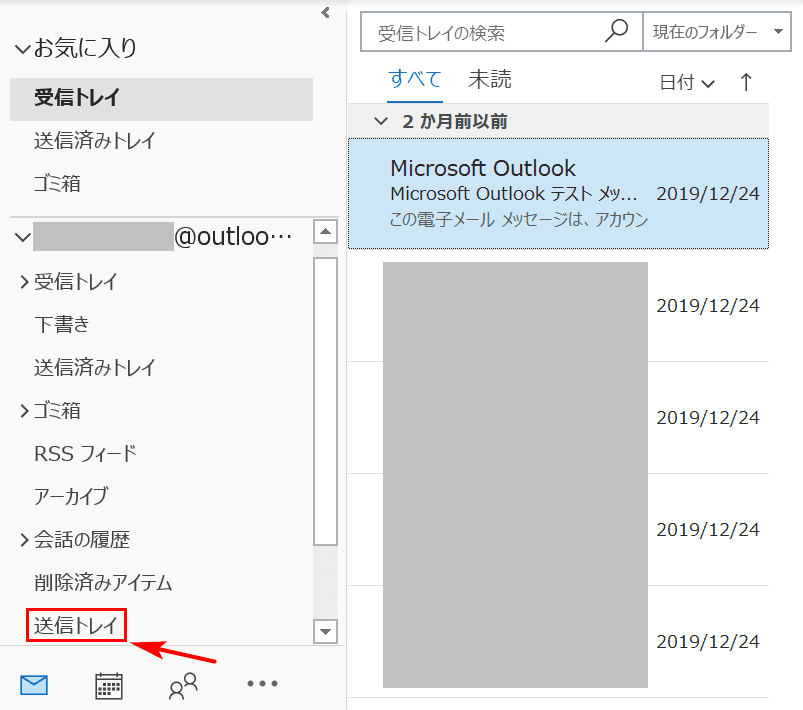Open the Calendar view icon
Image resolution: width=803 pixels, height=710 pixels.
(109, 685)
